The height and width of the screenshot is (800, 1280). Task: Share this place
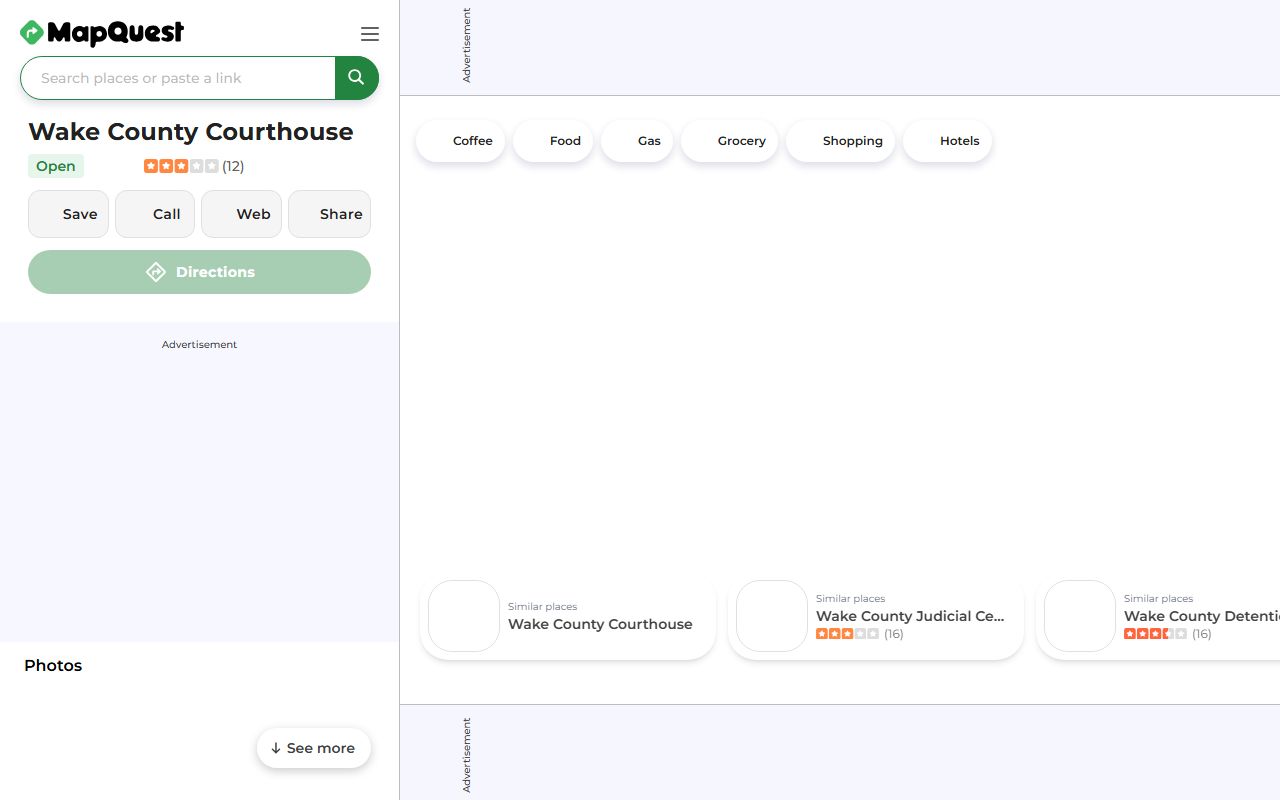329,214
